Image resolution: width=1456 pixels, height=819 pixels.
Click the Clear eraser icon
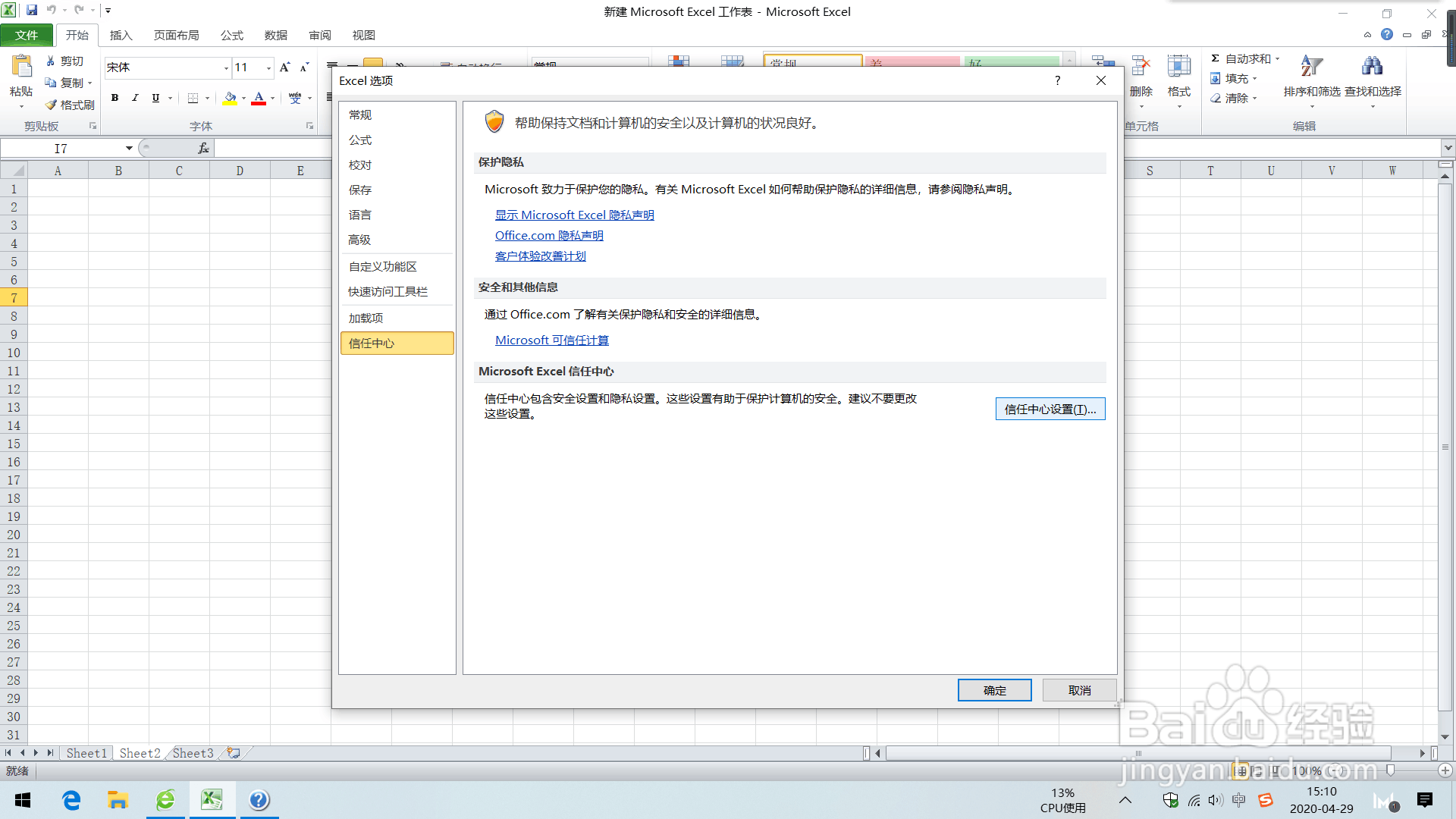click(1215, 98)
